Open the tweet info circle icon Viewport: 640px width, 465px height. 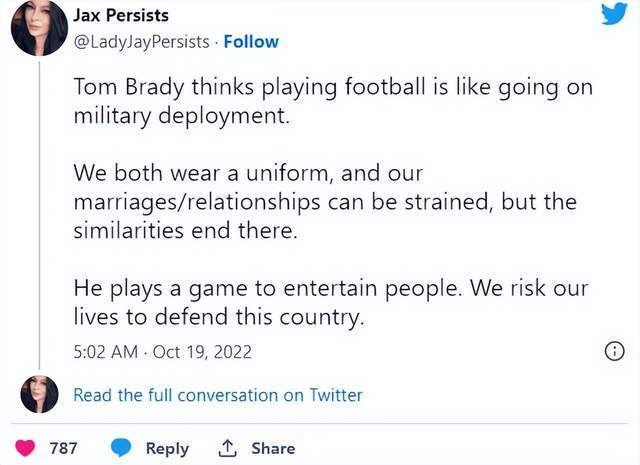pyautogui.click(x=615, y=351)
